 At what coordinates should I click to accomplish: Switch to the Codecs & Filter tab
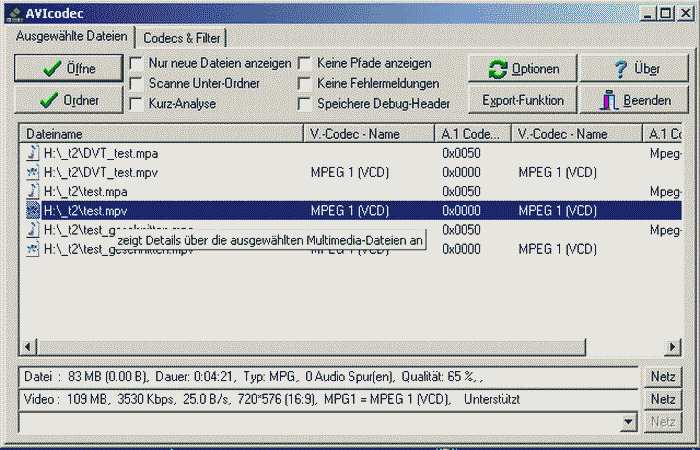182,38
